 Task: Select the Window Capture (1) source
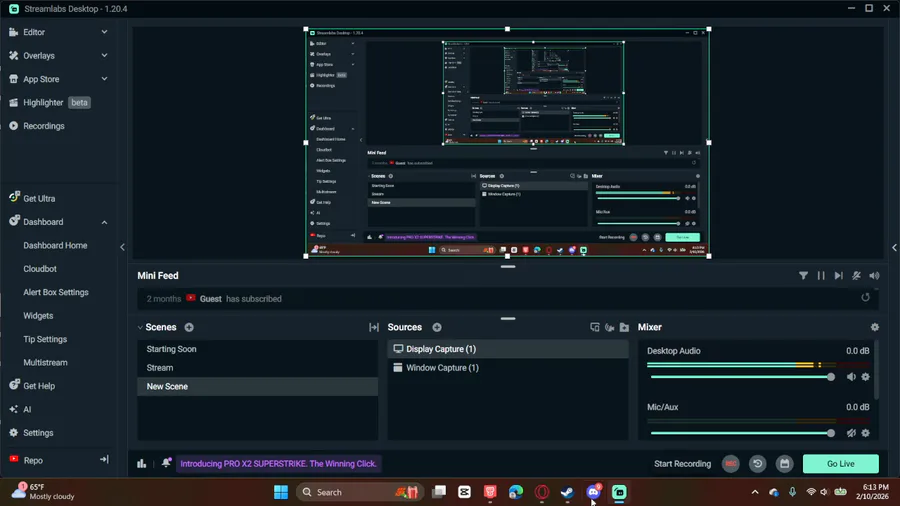(x=507, y=368)
